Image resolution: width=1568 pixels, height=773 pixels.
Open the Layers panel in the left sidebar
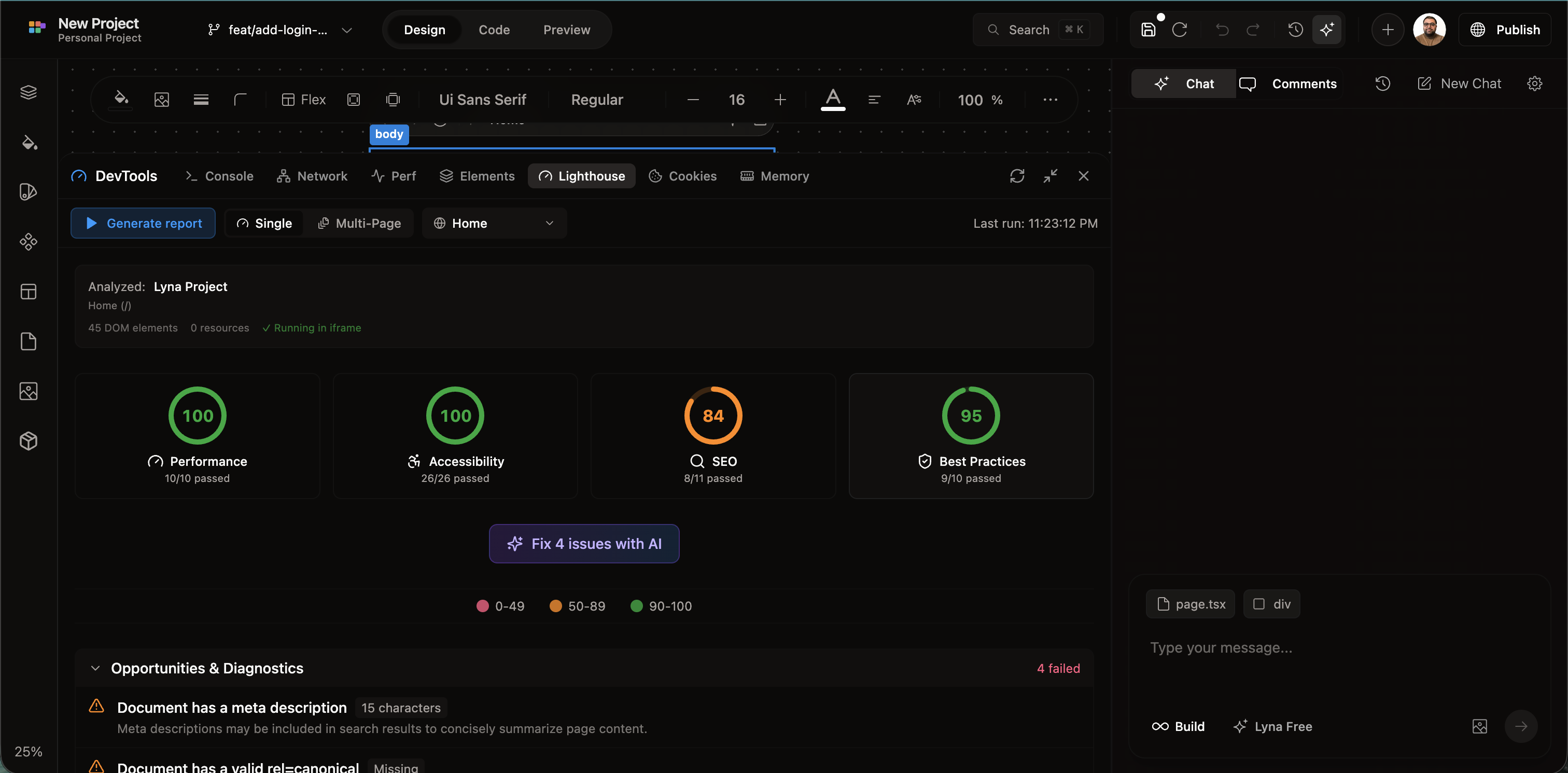pyautogui.click(x=29, y=92)
